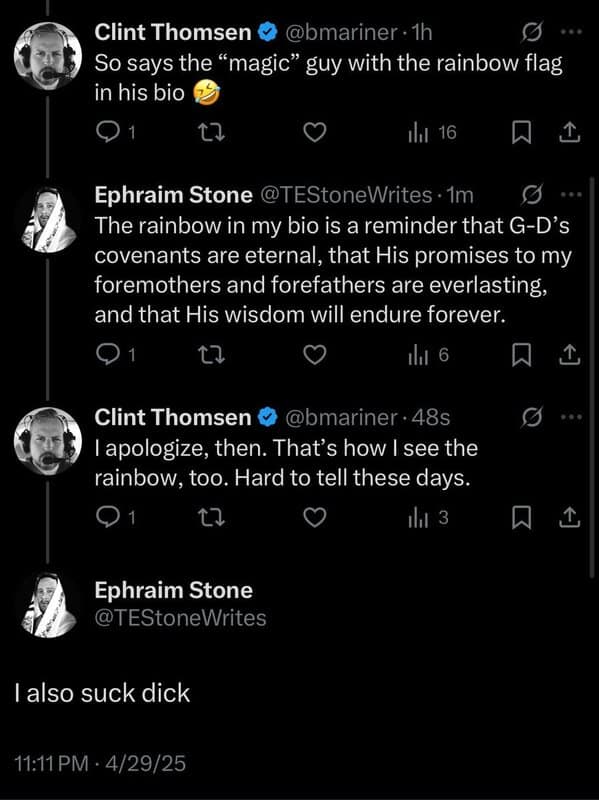The height and width of the screenshot is (800, 599).
Task: Click the share icon on Clint's first tweet
Action: pos(570,129)
